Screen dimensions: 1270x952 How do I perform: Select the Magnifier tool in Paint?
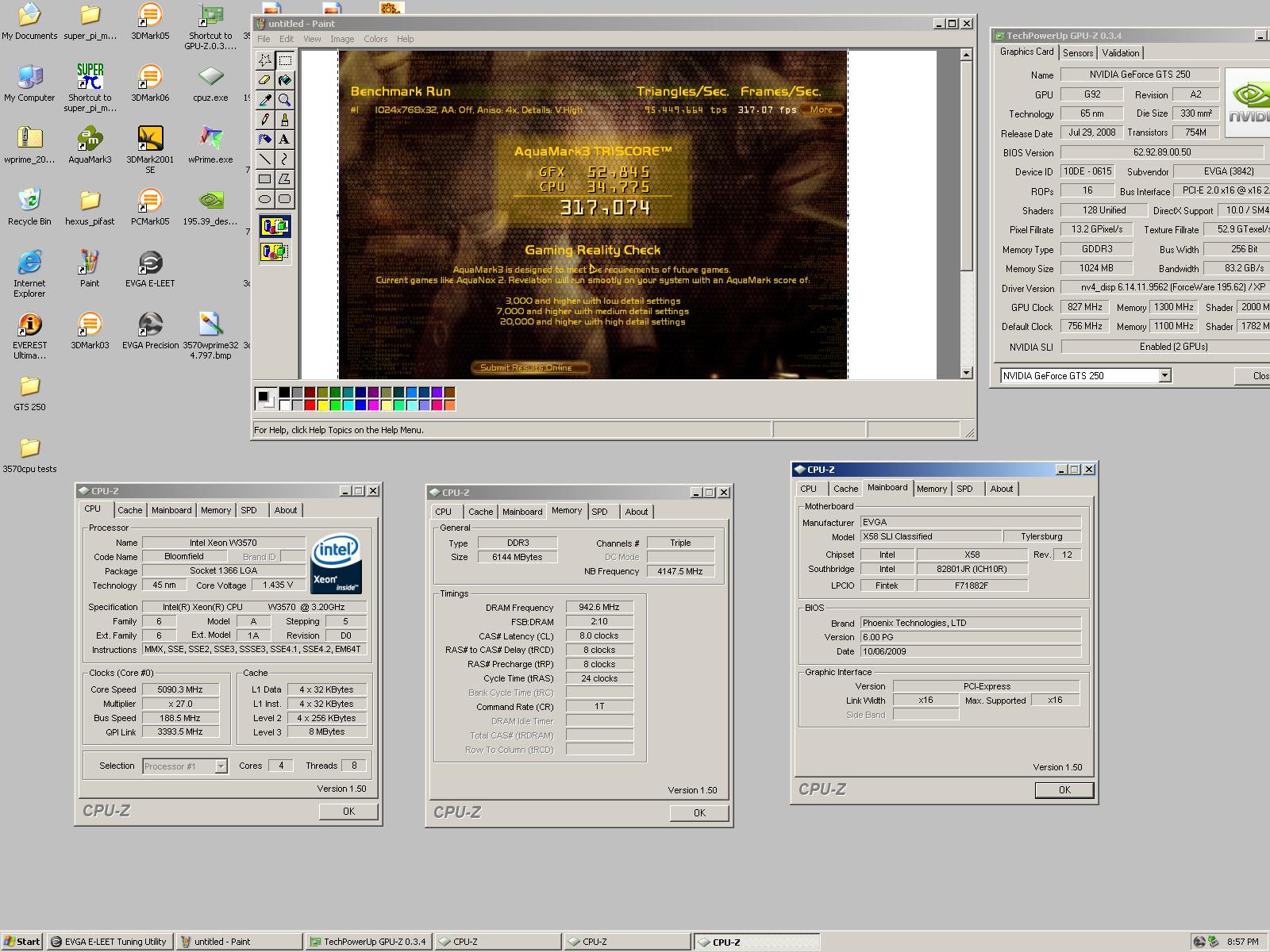(285, 100)
